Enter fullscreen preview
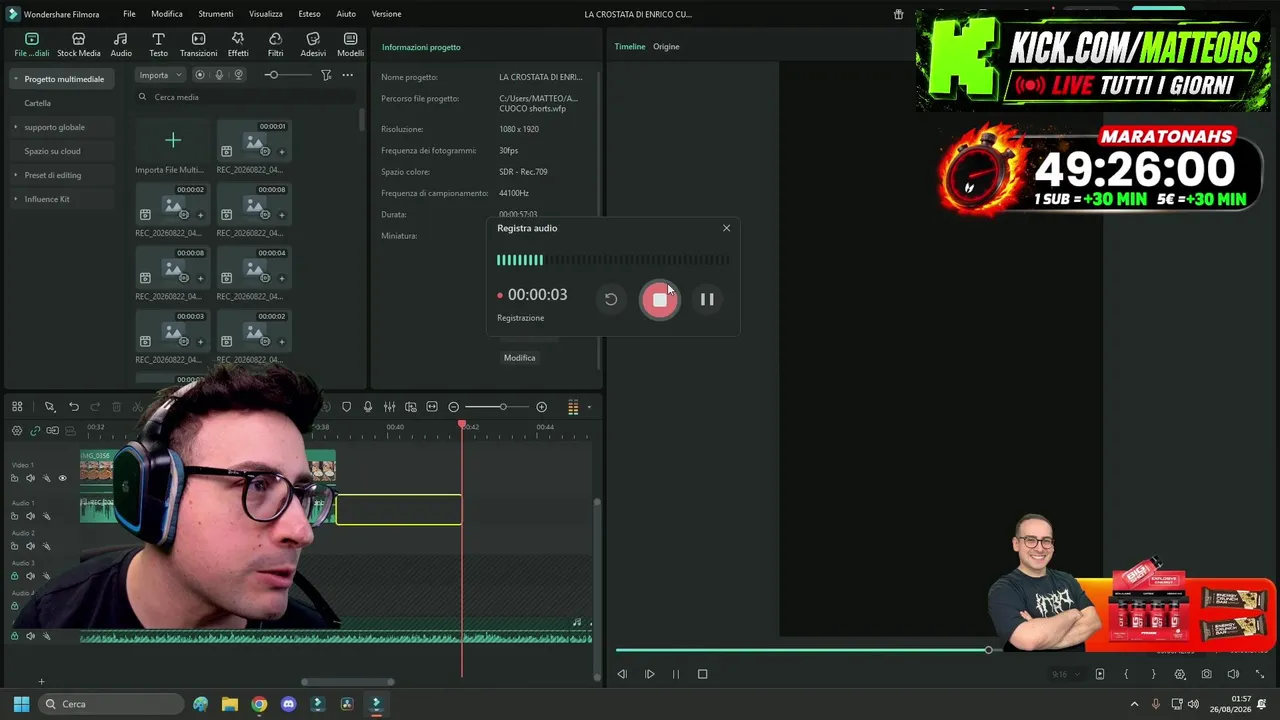Viewport: 1280px width, 720px height. pyautogui.click(x=1259, y=674)
